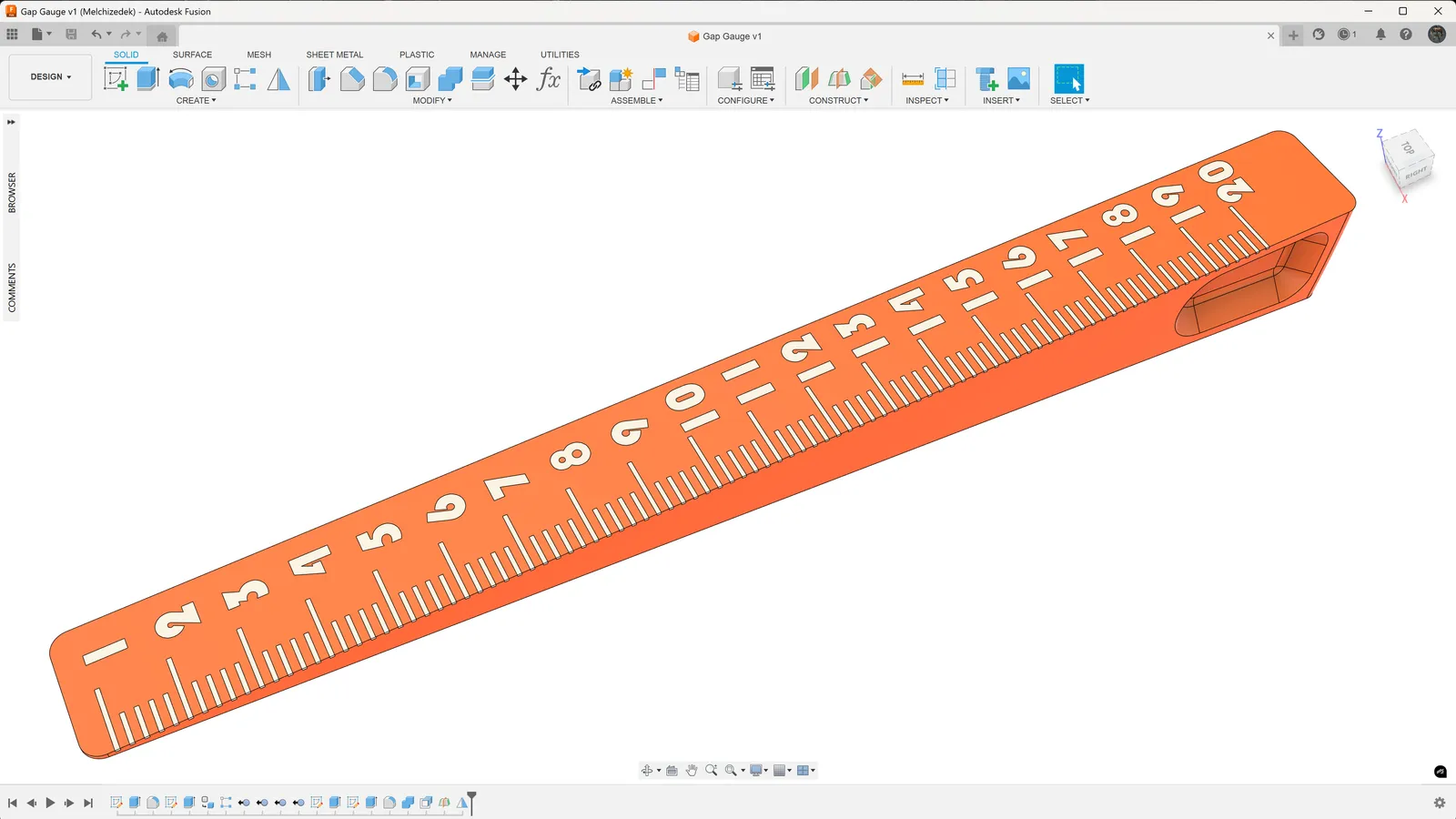Screen dimensions: 1456x819
Task: Open the Parameters fx tool
Action: coord(549,79)
